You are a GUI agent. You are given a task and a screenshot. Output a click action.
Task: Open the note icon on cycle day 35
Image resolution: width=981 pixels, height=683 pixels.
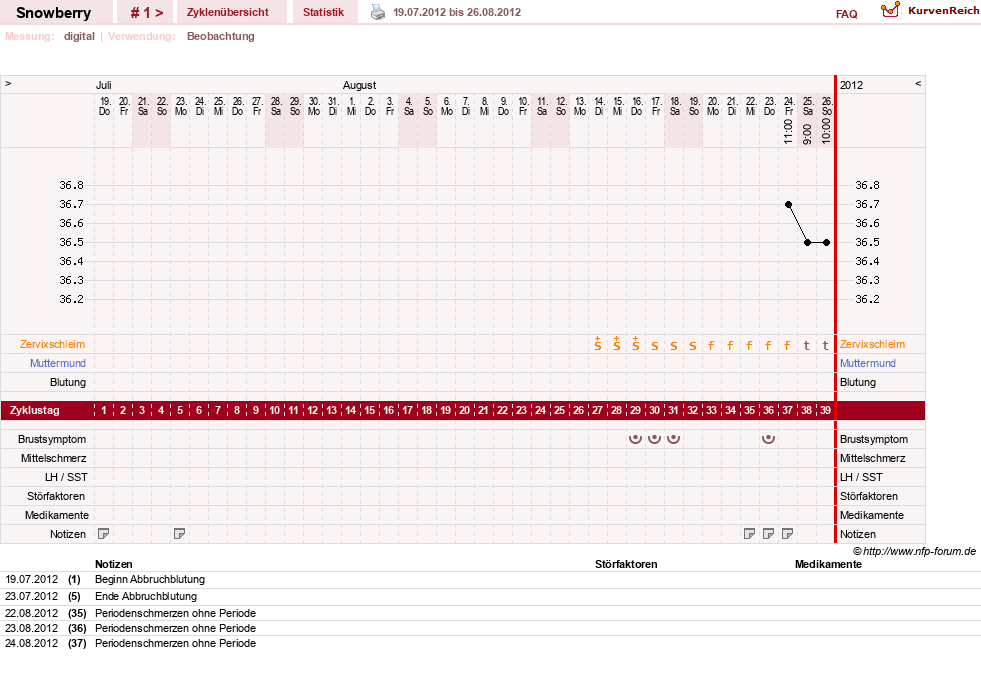pos(750,534)
